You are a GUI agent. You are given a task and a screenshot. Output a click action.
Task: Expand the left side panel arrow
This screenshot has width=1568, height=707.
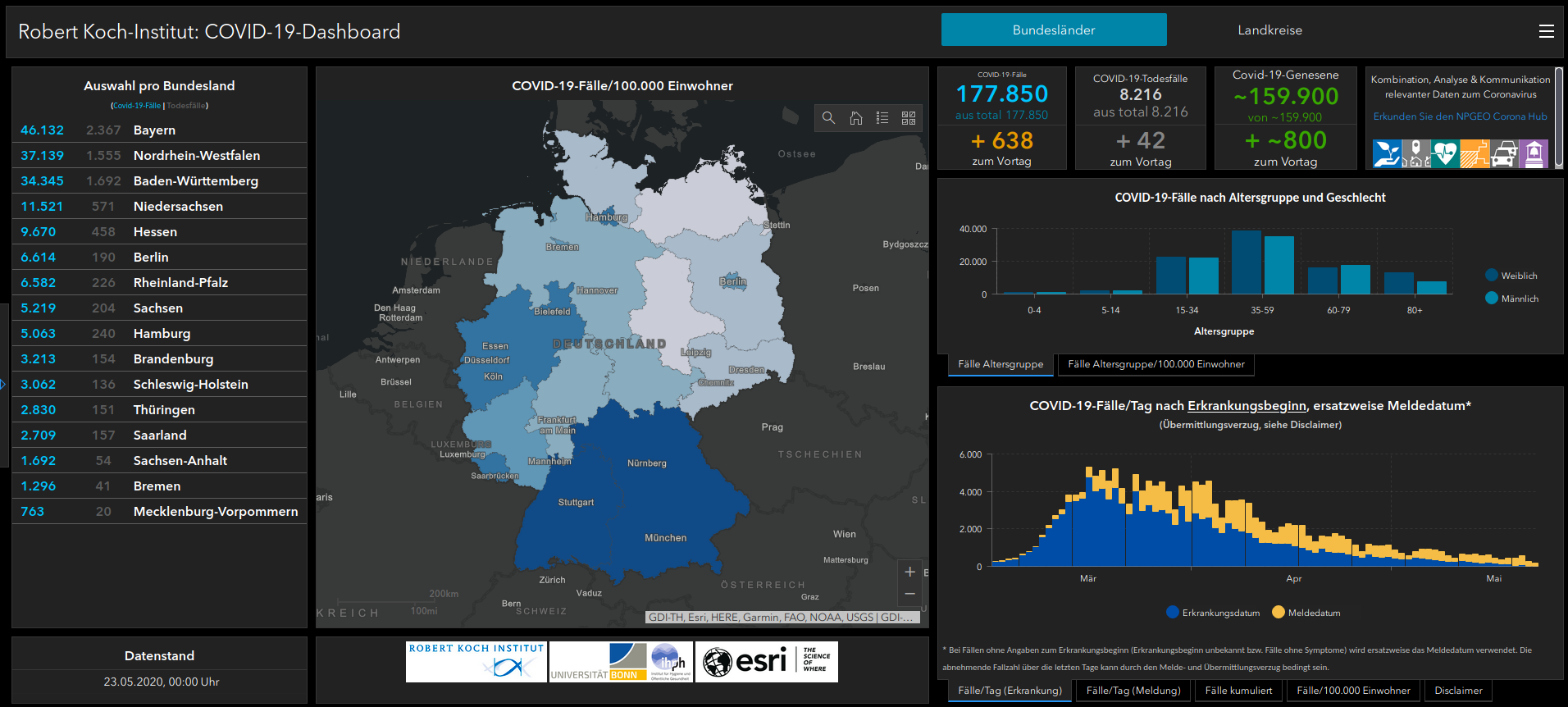(3, 384)
